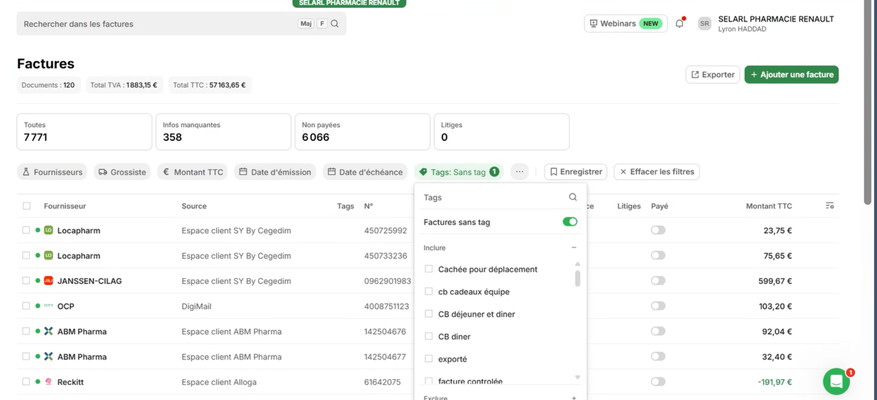The width and height of the screenshot is (877, 400).
Task: Save the filter with Enregistrer
Action: pyautogui.click(x=576, y=172)
